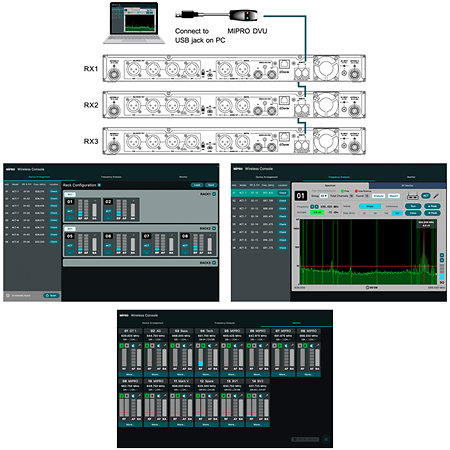Click microphone edit icon on 04 Tech card
The height and width of the screenshot is (450, 450).
[x=216, y=346]
